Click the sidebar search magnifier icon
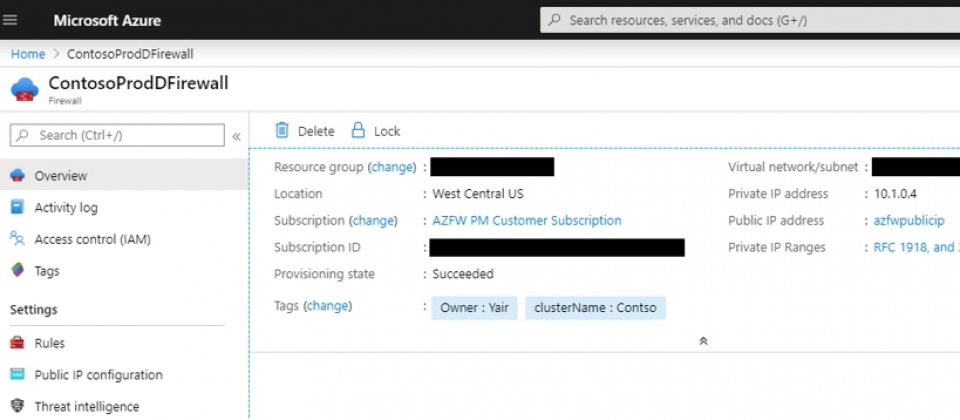960x420 pixels. coord(23,135)
